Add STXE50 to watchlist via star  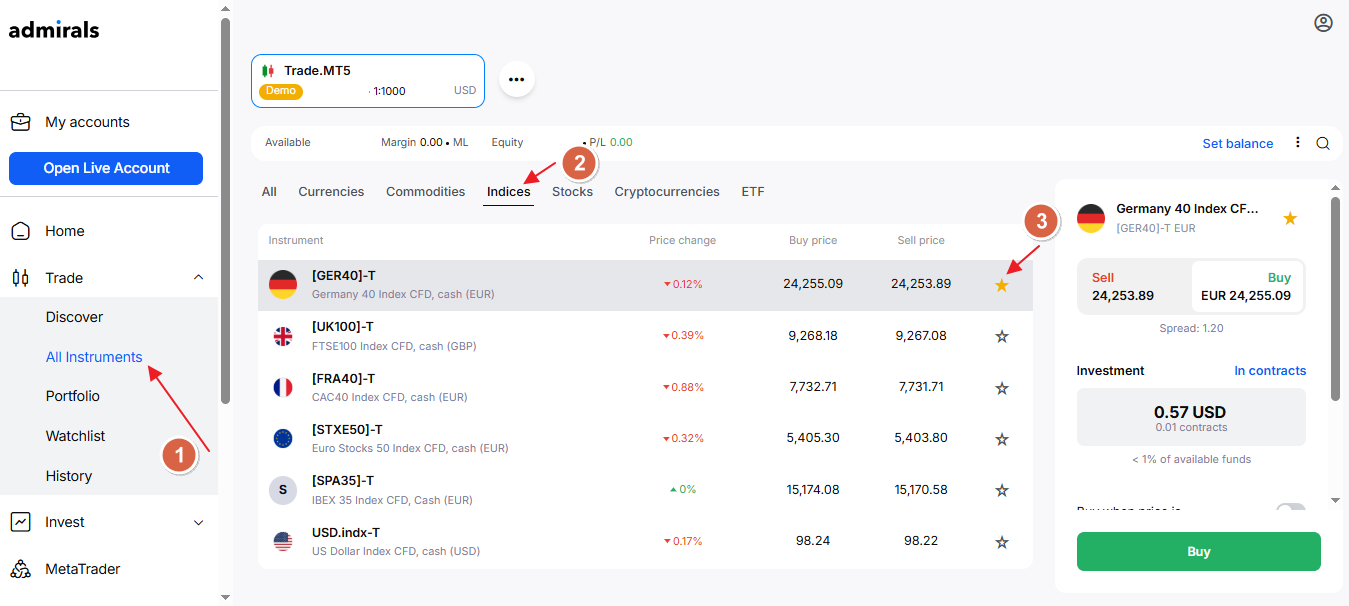1002,439
